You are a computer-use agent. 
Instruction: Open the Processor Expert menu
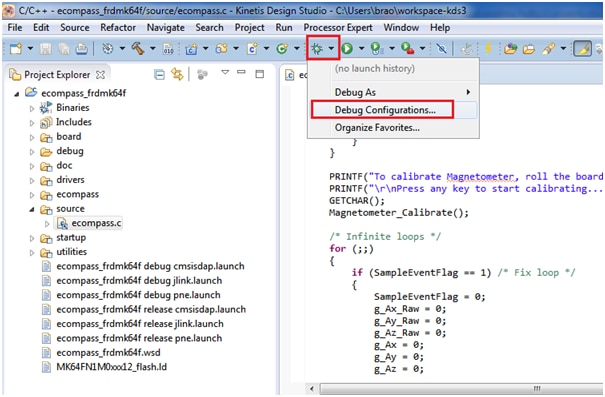pyautogui.click(x=338, y=28)
